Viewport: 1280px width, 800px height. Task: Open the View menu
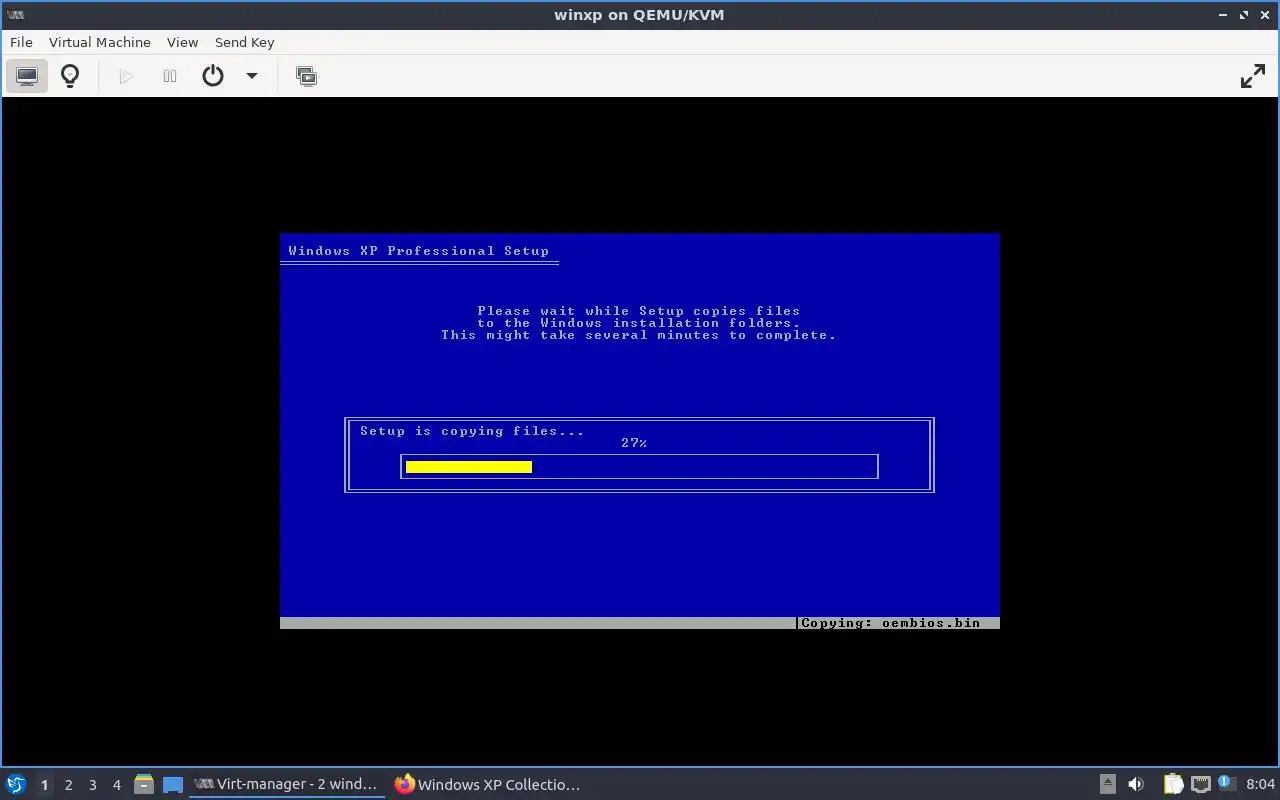tap(182, 42)
